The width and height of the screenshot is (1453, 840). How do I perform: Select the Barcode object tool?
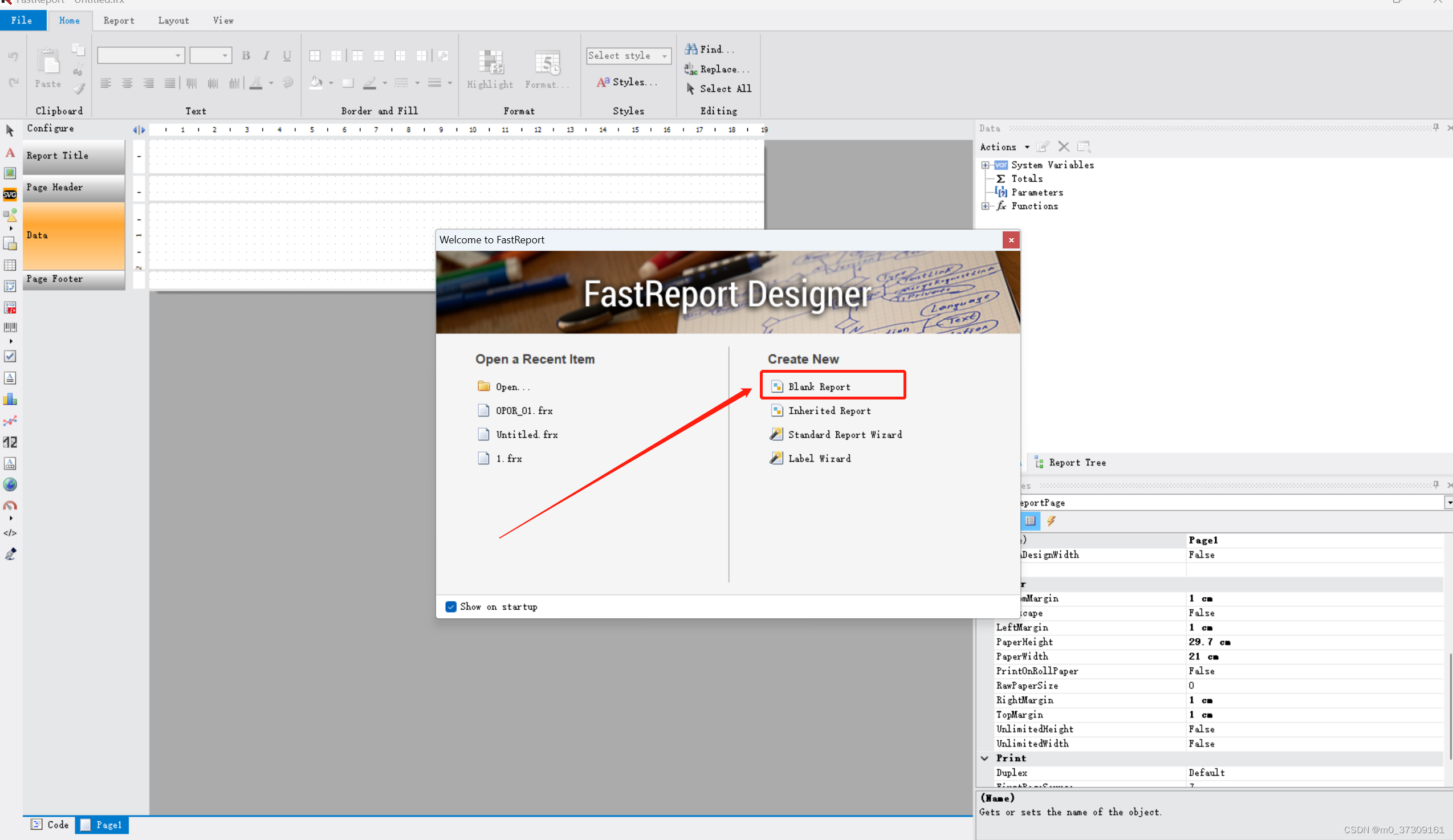point(10,327)
